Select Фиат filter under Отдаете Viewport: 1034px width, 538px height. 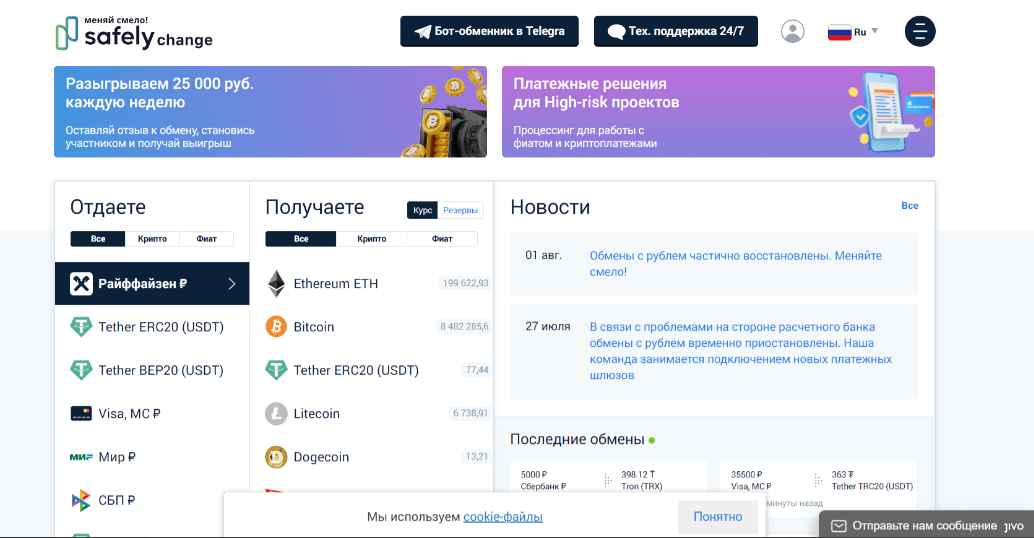point(206,239)
